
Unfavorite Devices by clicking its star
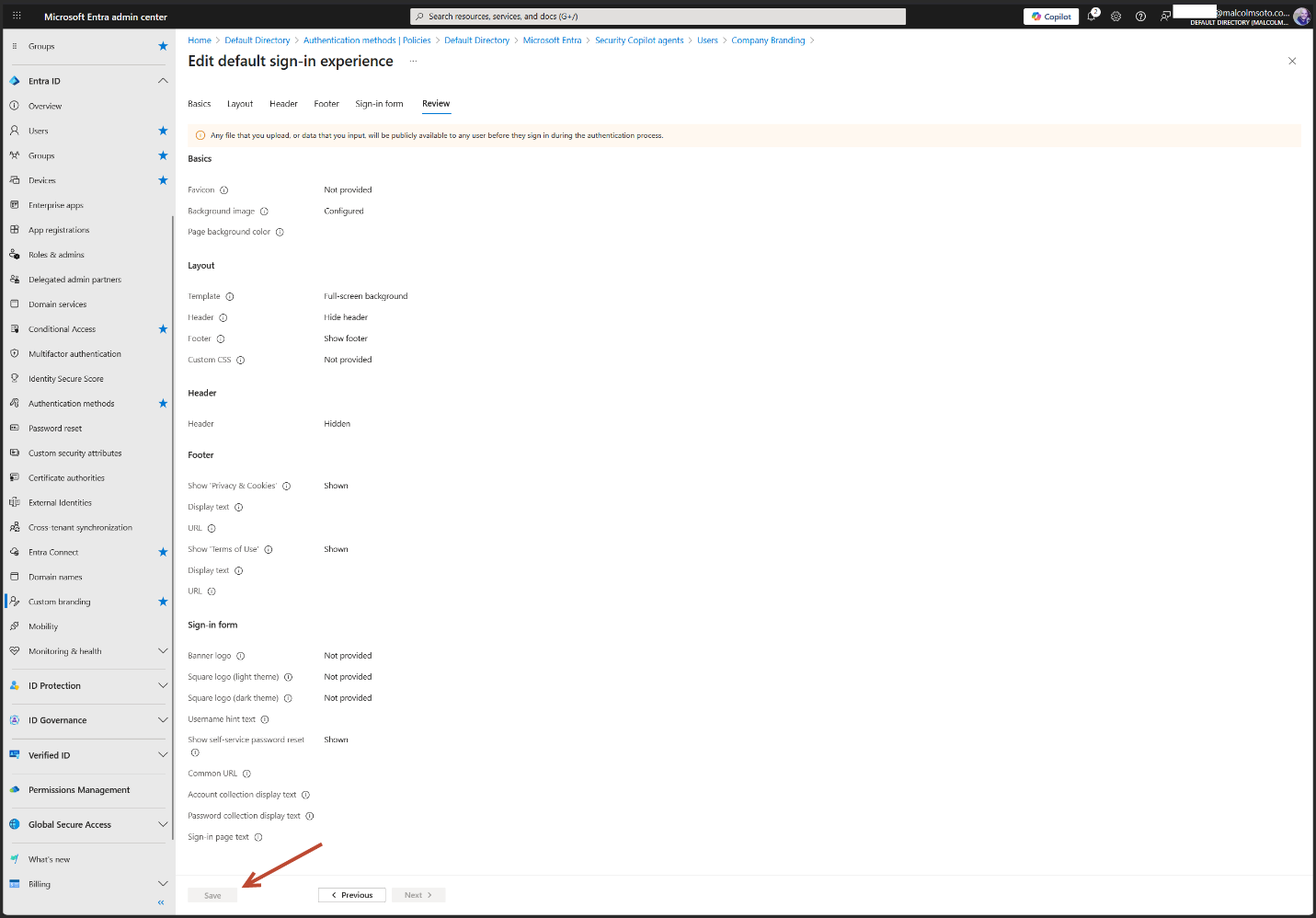coord(163,180)
